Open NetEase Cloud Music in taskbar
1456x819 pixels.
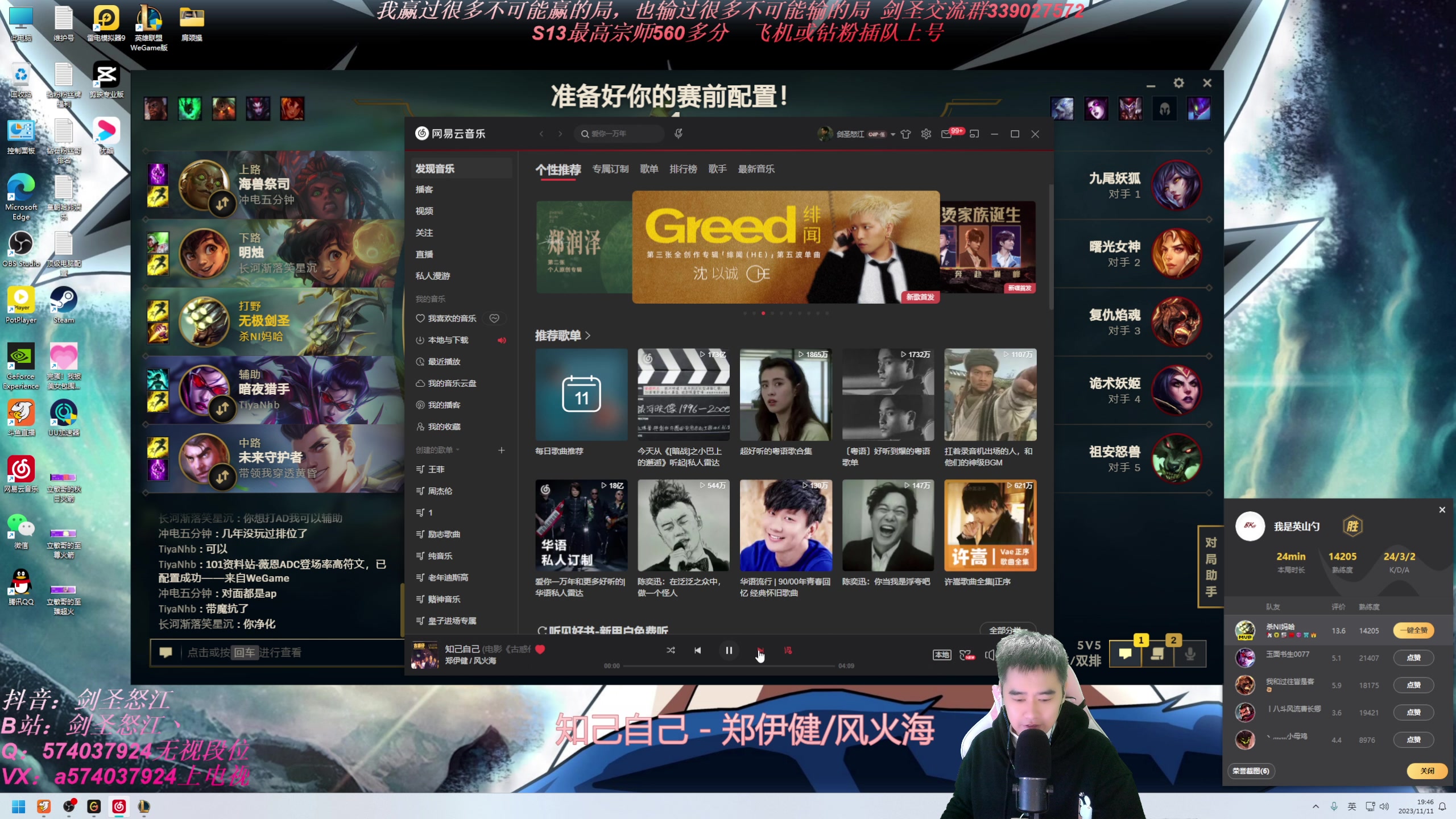coord(119,806)
